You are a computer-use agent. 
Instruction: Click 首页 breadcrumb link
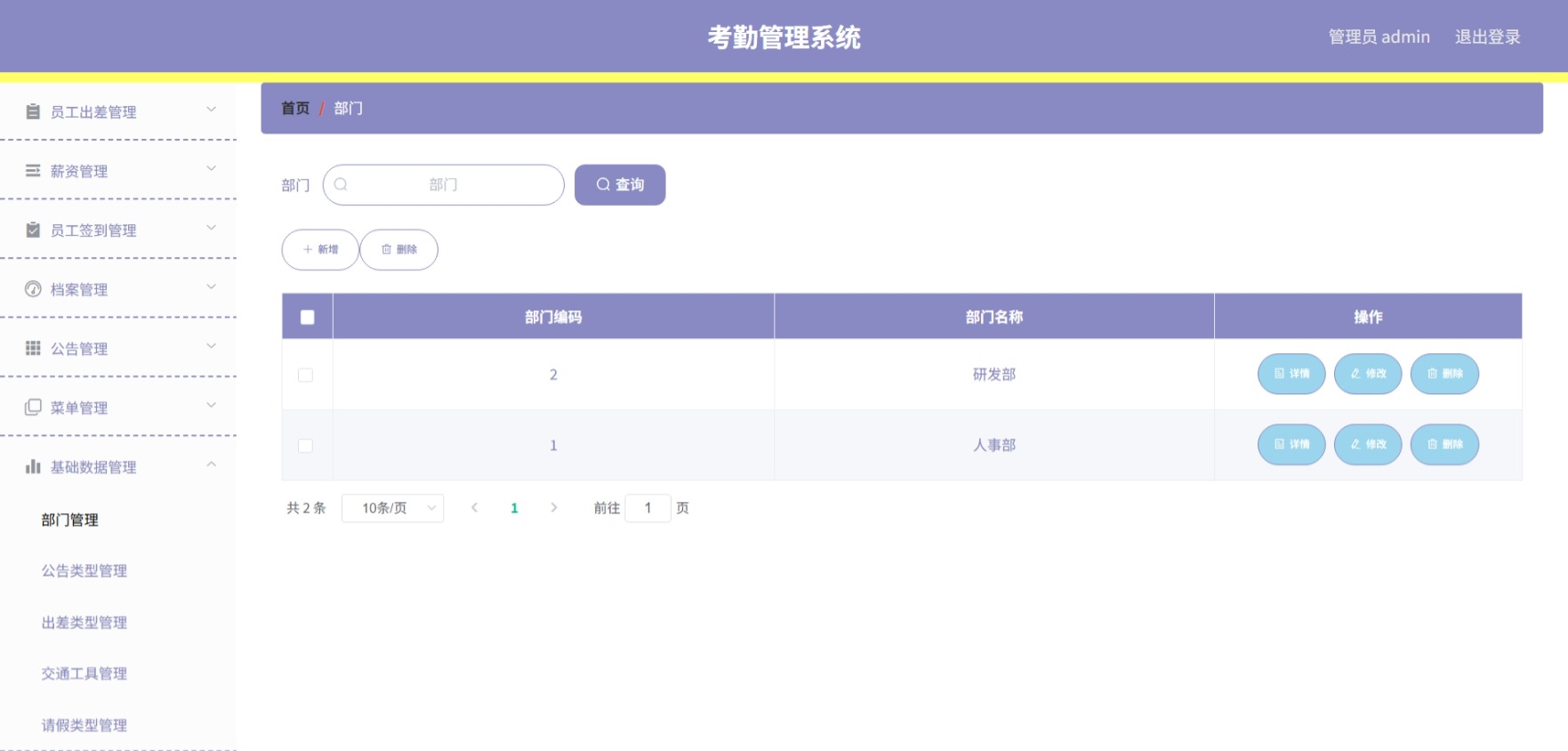(x=295, y=109)
